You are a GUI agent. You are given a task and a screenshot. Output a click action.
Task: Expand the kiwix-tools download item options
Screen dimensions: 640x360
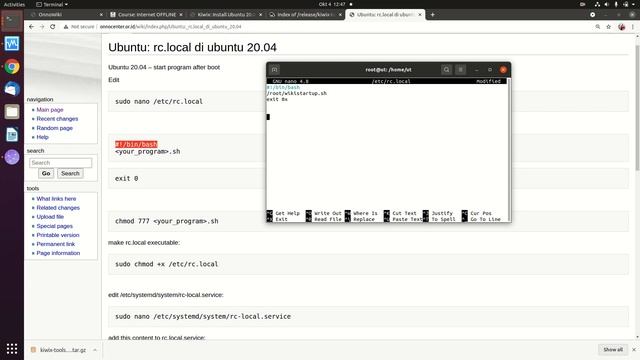pyautogui.click(x=95, y=350)
